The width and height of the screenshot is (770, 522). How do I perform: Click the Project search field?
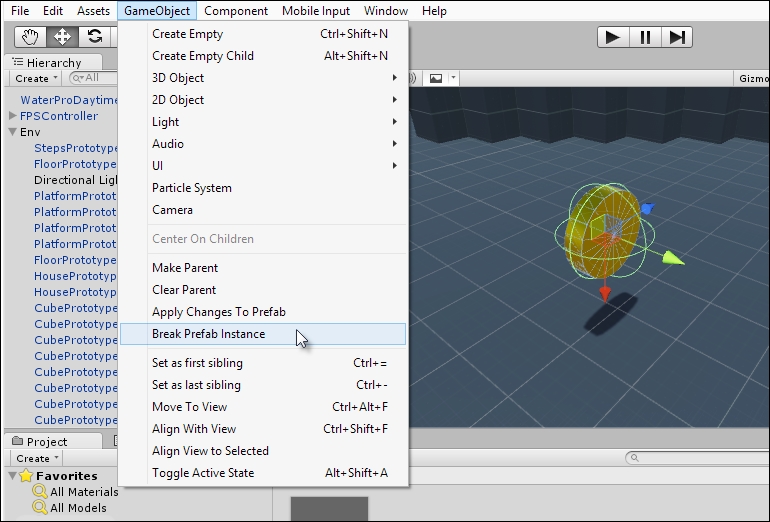click(x=695, y=458)
